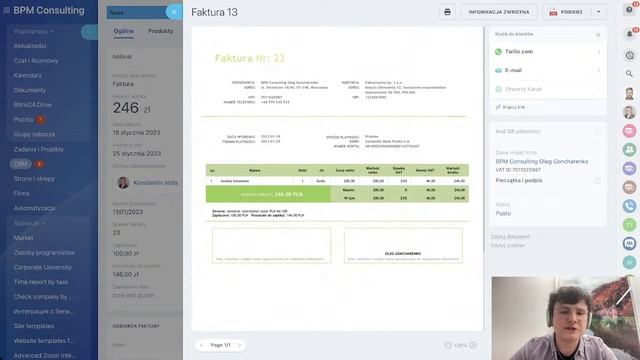Collapse the Aplikacje menu section

[29, 223]
